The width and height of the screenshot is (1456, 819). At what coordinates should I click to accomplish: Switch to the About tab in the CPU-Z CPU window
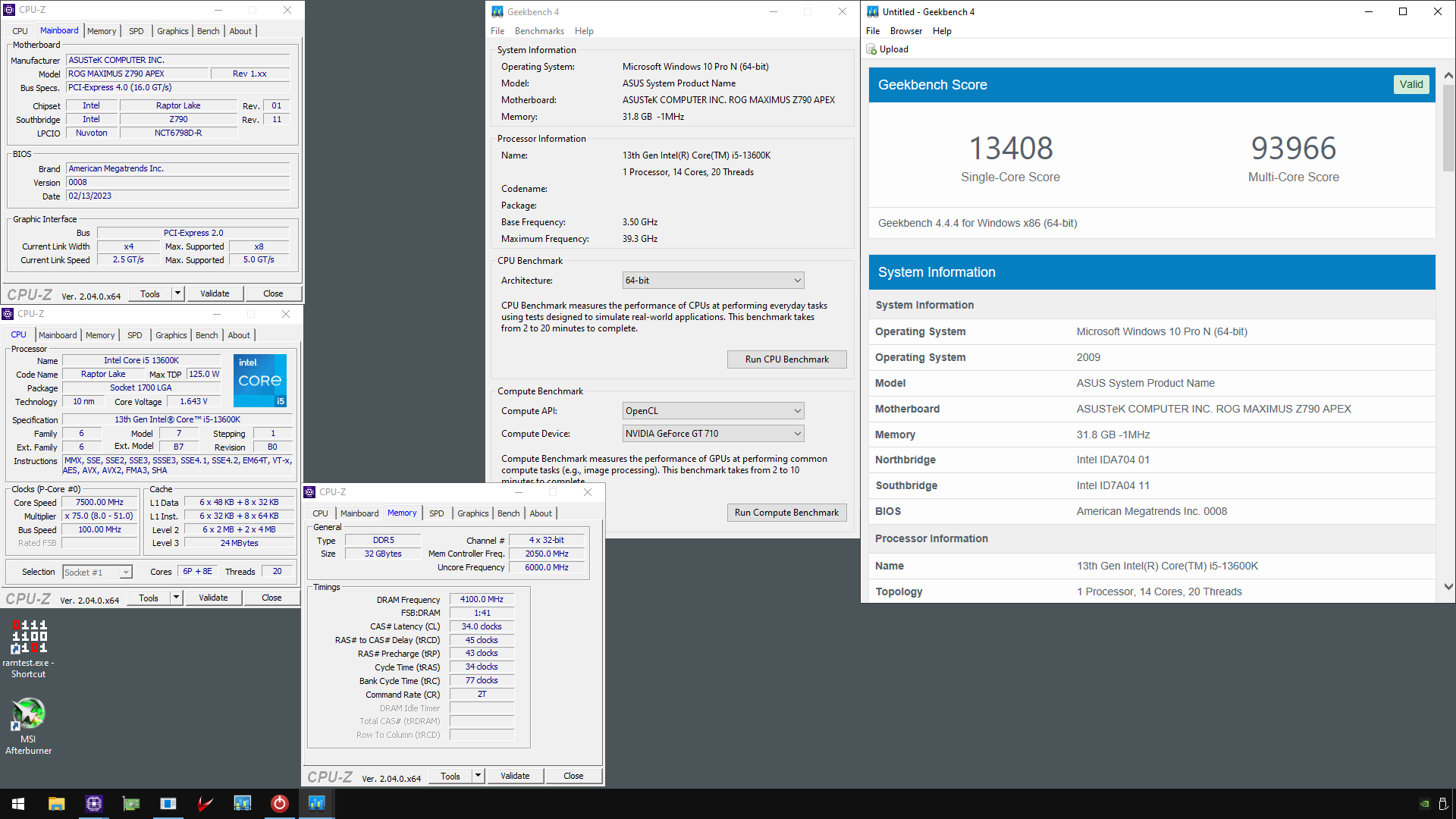(239, 335)
